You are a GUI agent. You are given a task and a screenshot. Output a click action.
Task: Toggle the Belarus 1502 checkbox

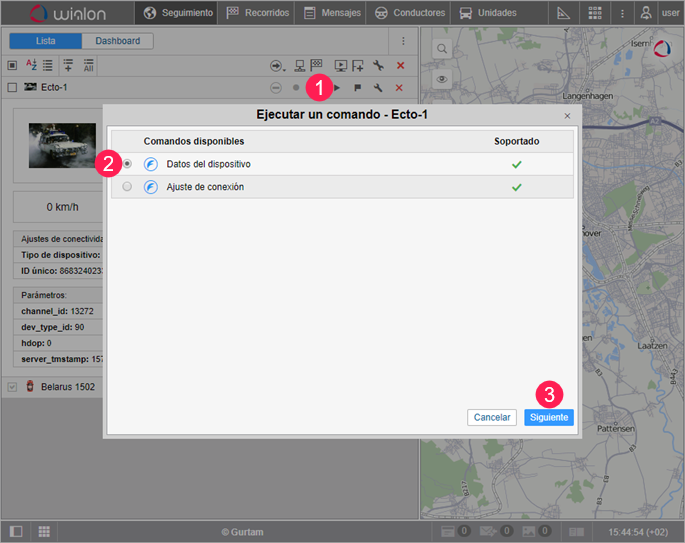[x=12, y=387]
